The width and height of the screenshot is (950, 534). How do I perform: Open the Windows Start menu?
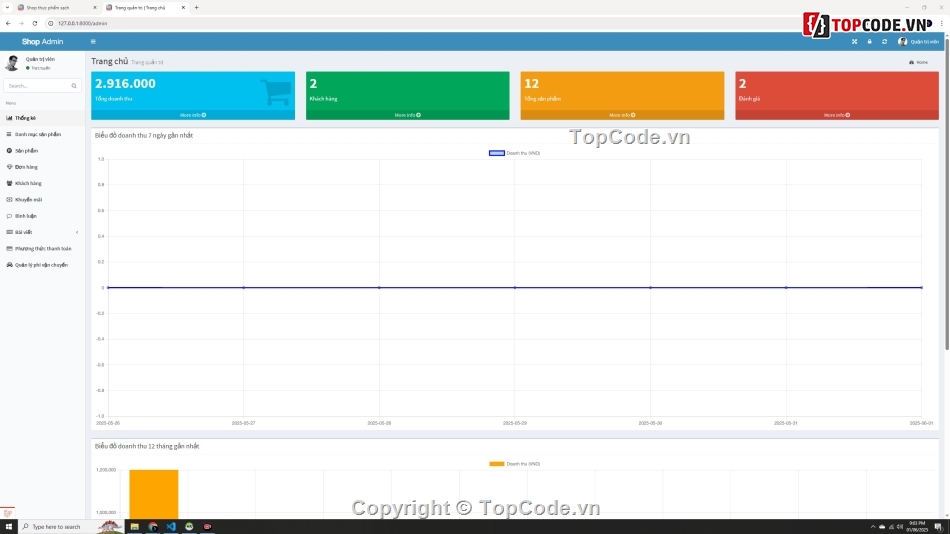[x=8, y=527]
